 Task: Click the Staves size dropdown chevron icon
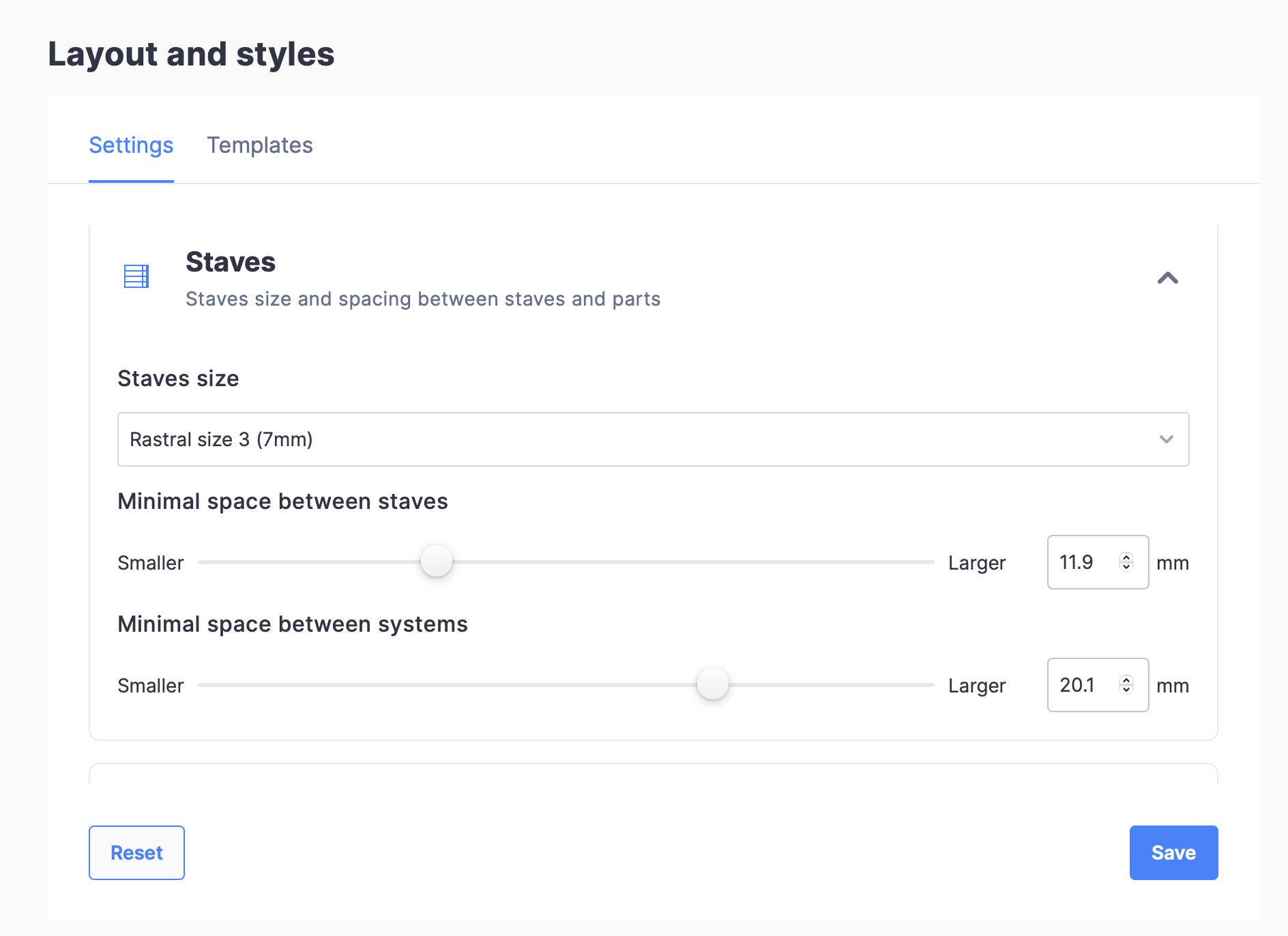(x=1167, y=439)
